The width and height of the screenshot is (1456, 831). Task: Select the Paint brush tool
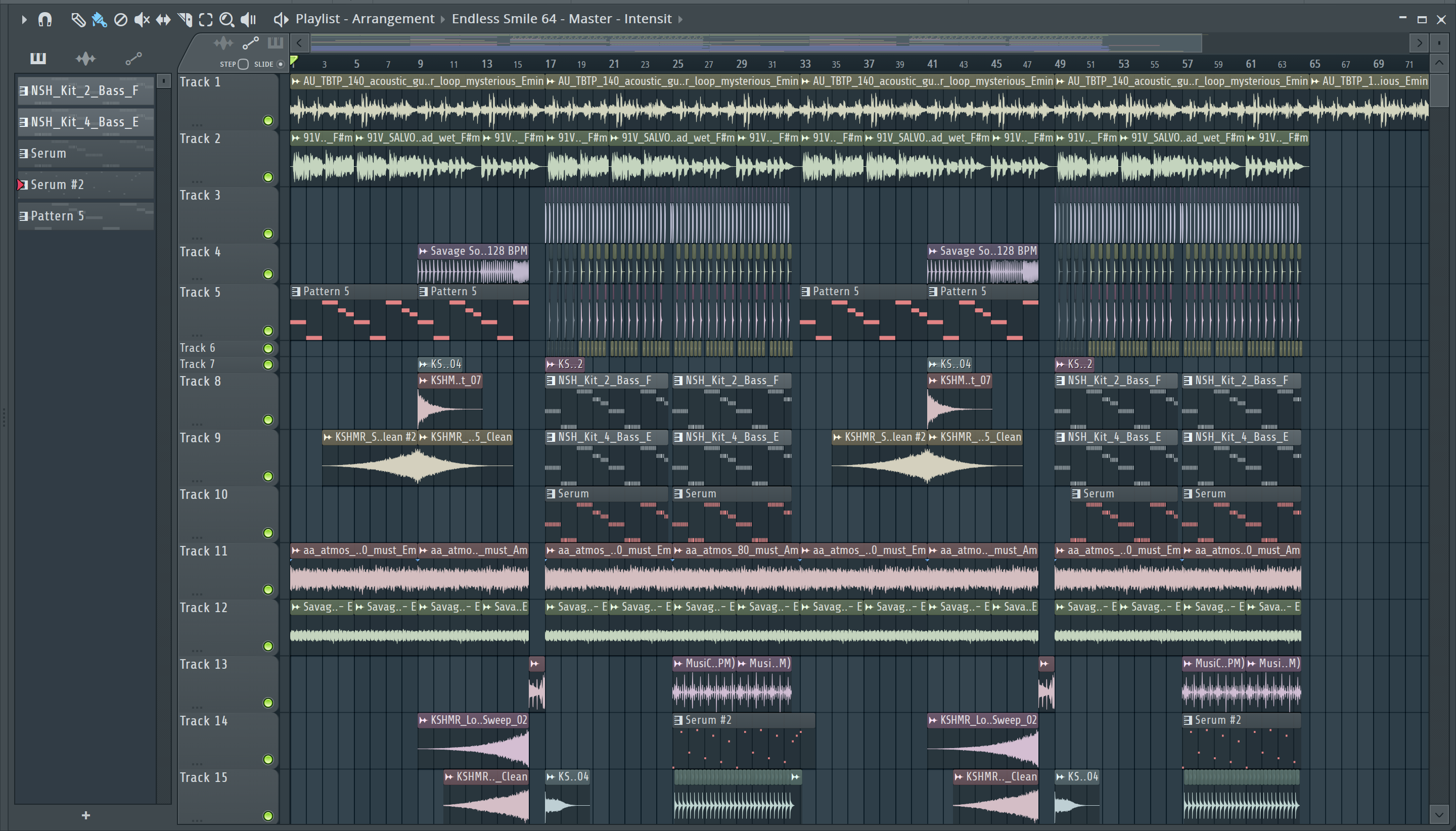tap(99, 19)
